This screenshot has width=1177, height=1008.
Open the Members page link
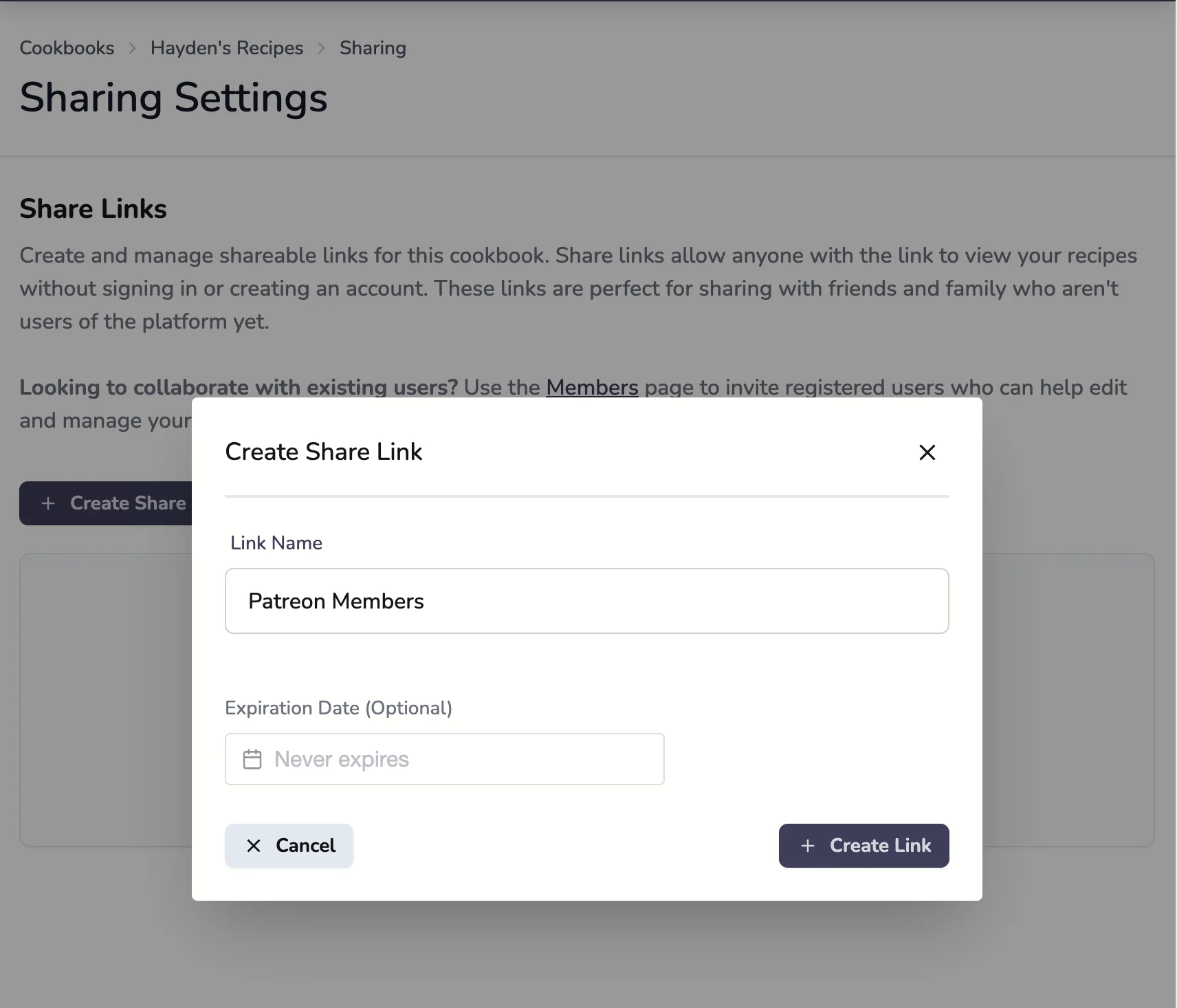pos(592,387)
